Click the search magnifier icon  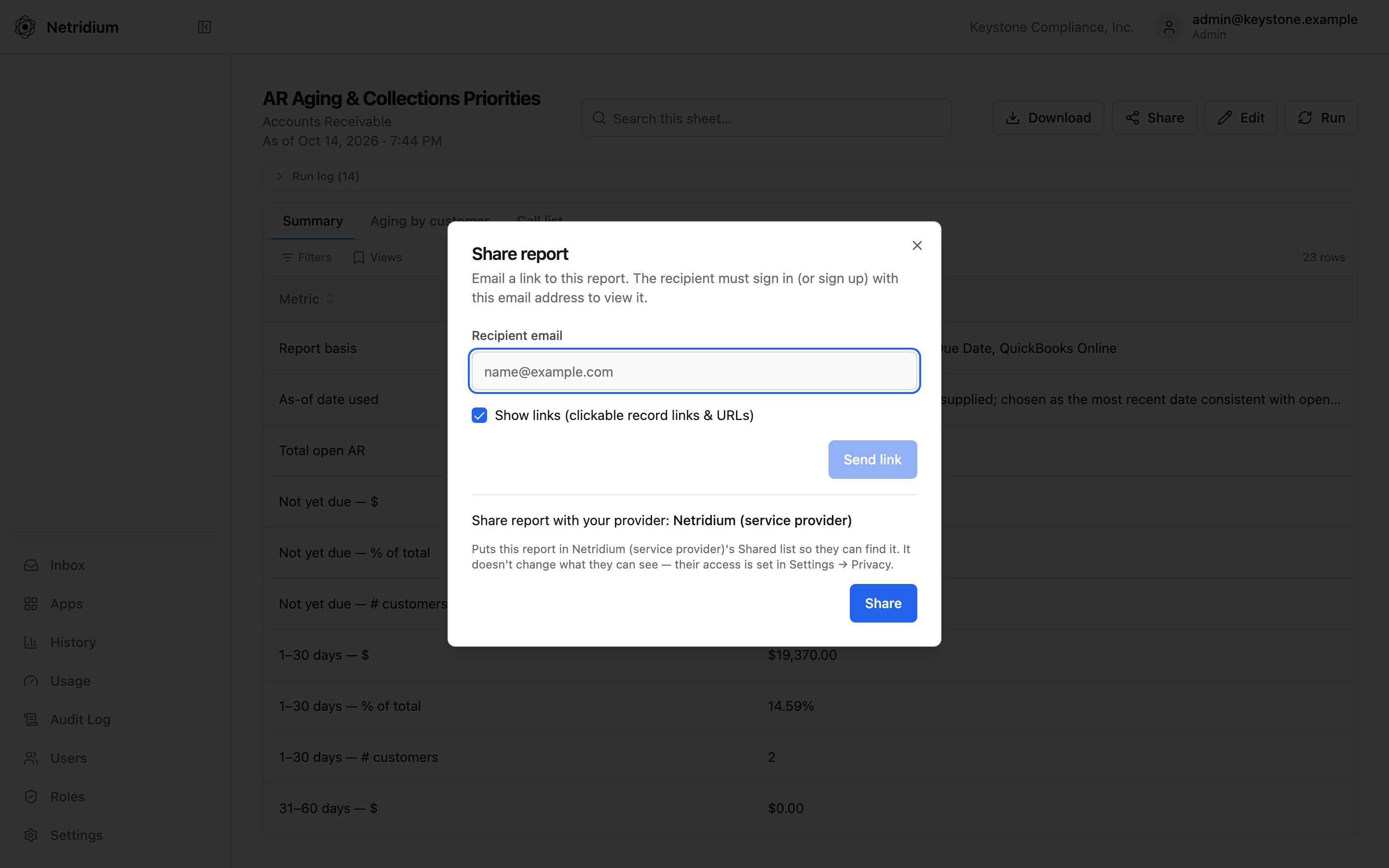point(599,118)
